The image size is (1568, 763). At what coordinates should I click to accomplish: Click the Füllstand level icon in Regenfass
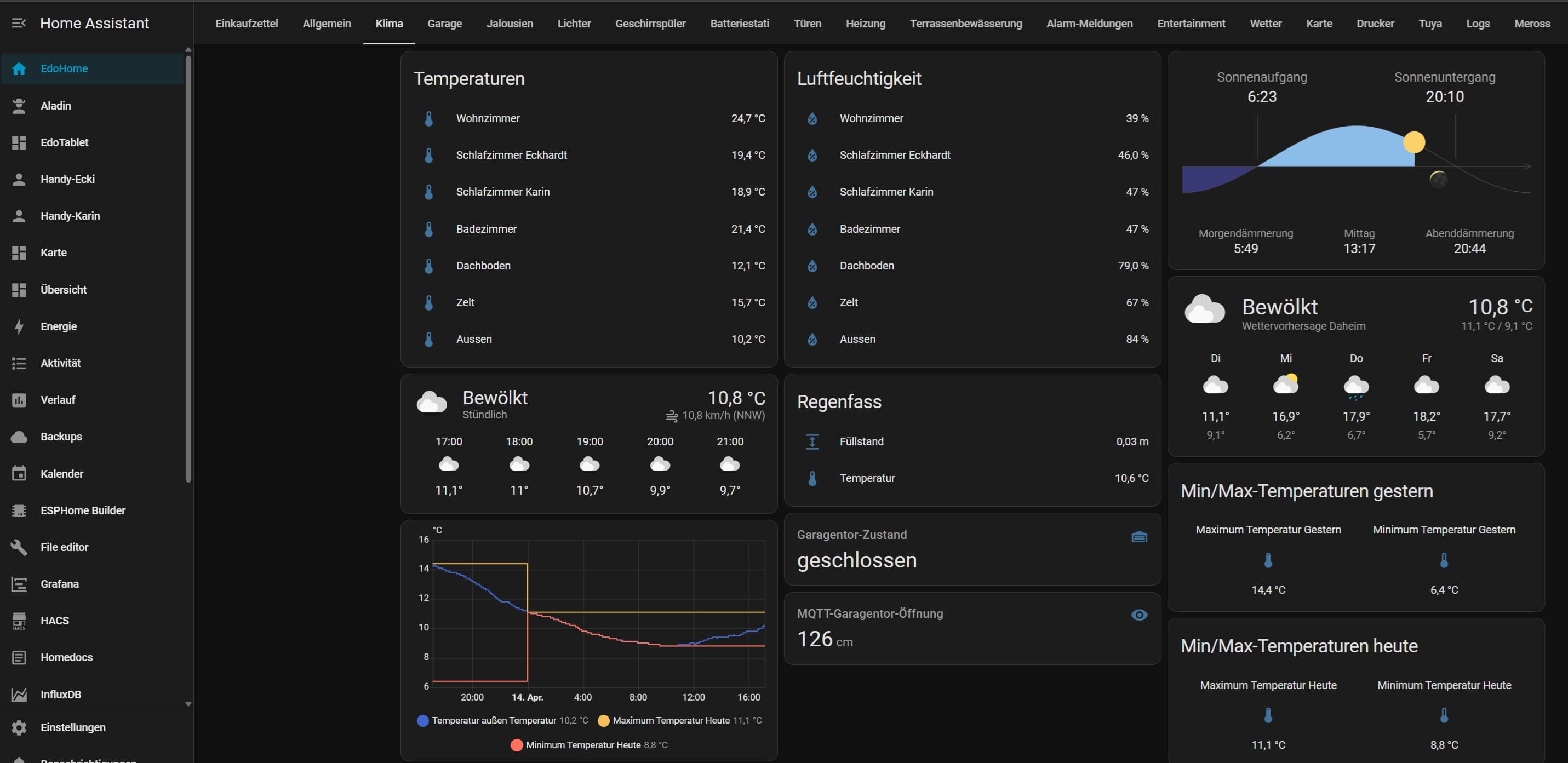tap(812, 441)
